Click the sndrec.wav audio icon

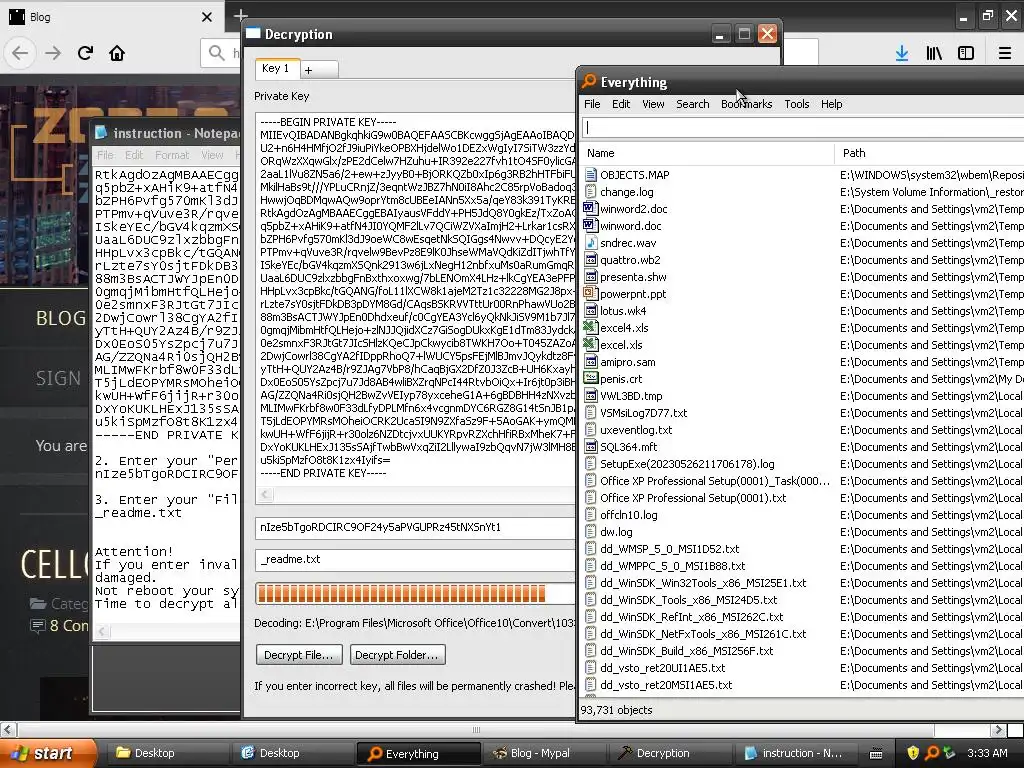click(x=591, y=242)
